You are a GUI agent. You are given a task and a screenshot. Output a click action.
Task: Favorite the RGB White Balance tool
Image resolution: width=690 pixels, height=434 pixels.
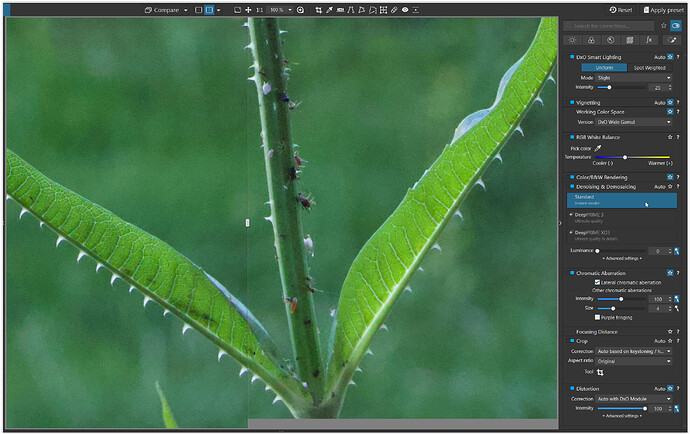[x=670, y=137]
